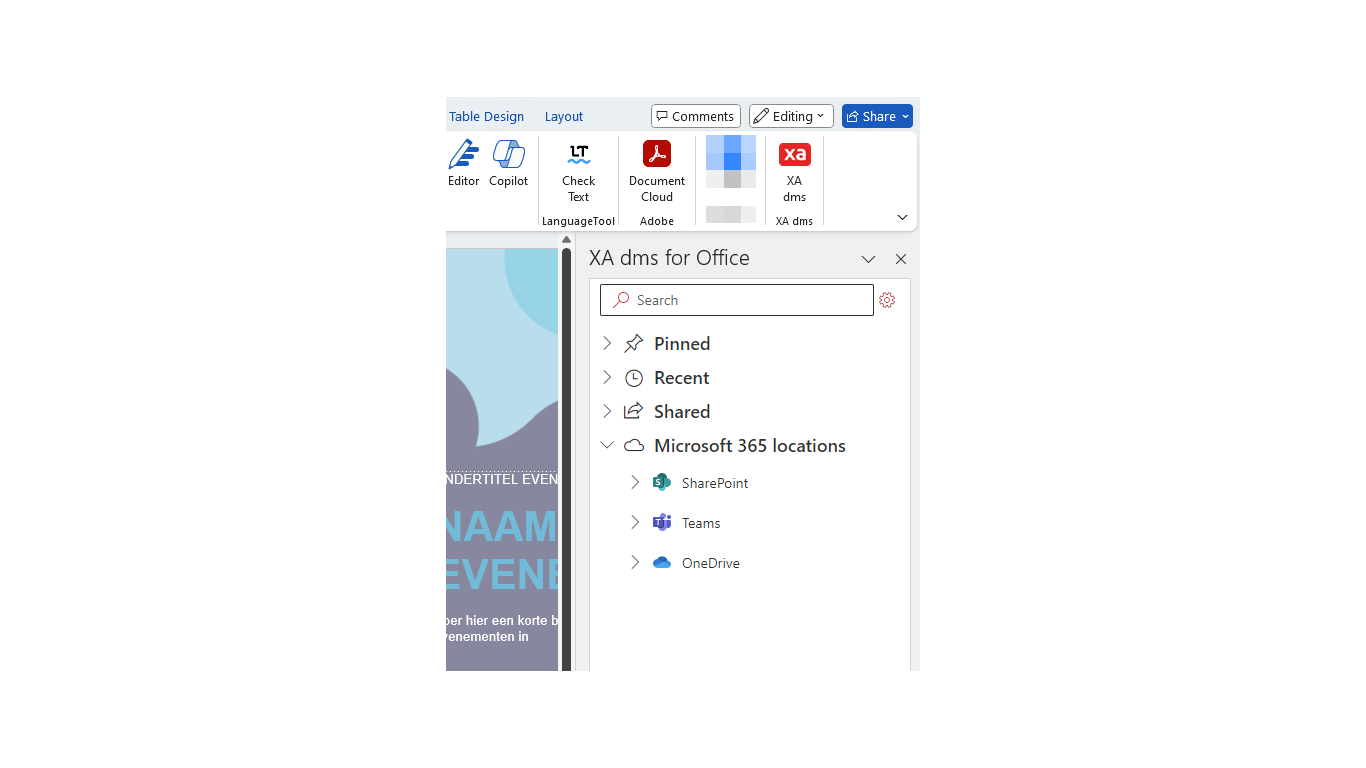Click the Teams icon in locations list
This screenshot has width=1366, height=768.
tap(661, 523)
